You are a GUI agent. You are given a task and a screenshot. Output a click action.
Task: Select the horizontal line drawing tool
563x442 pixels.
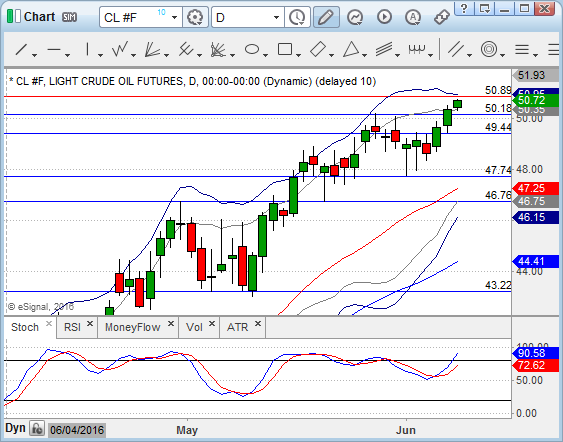click(54, 50)
